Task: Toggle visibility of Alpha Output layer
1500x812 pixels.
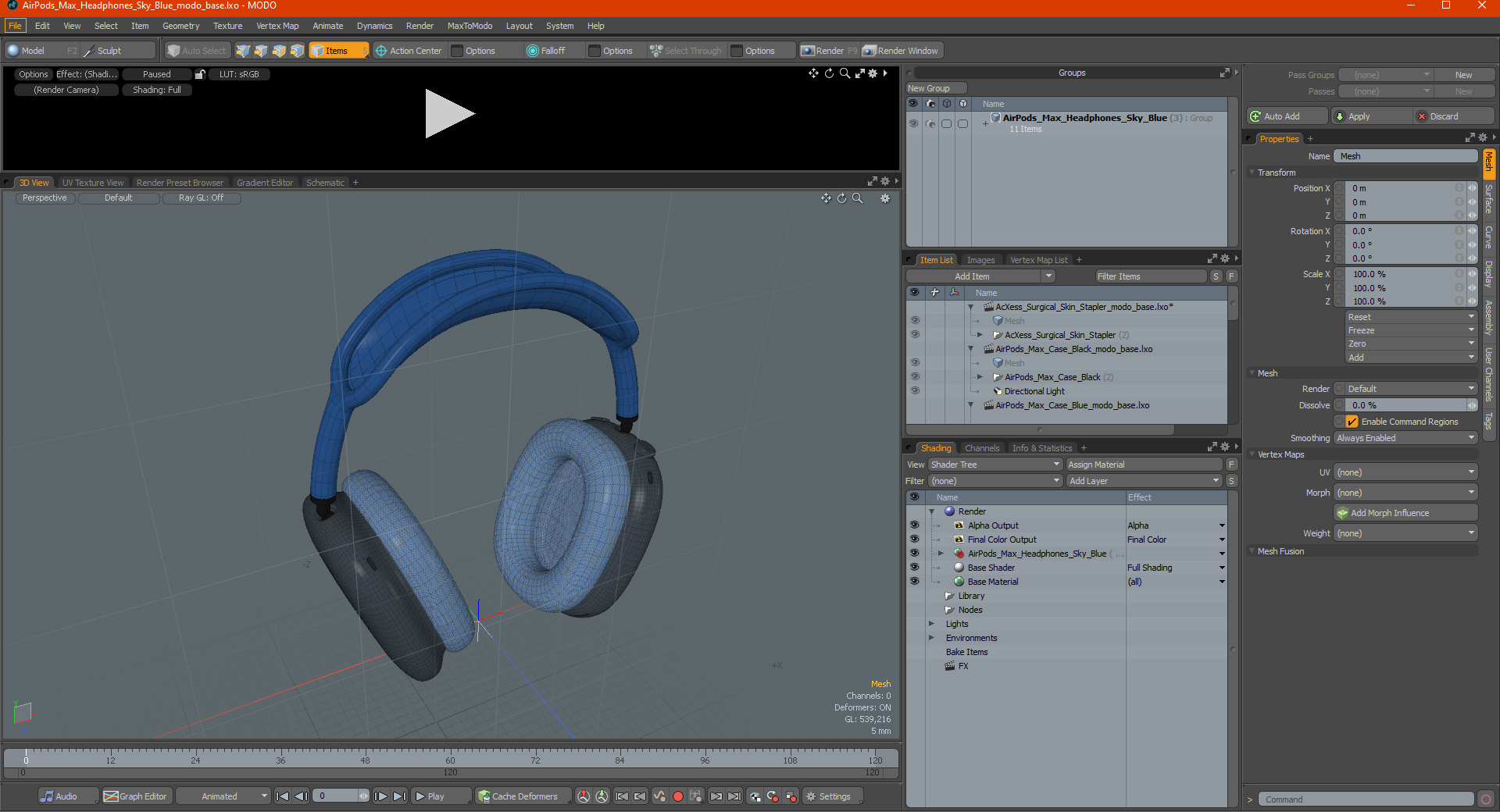Action: tap(915, 525)
